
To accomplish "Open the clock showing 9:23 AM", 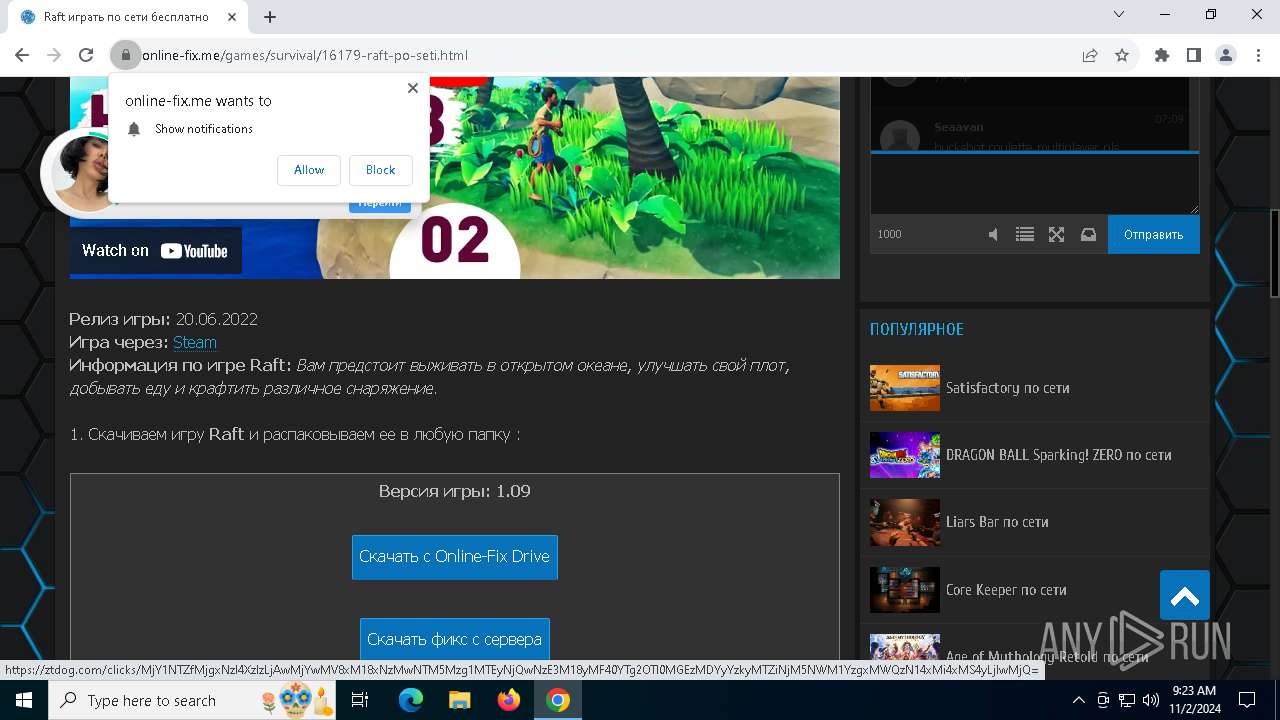I will coord(1193,700).
